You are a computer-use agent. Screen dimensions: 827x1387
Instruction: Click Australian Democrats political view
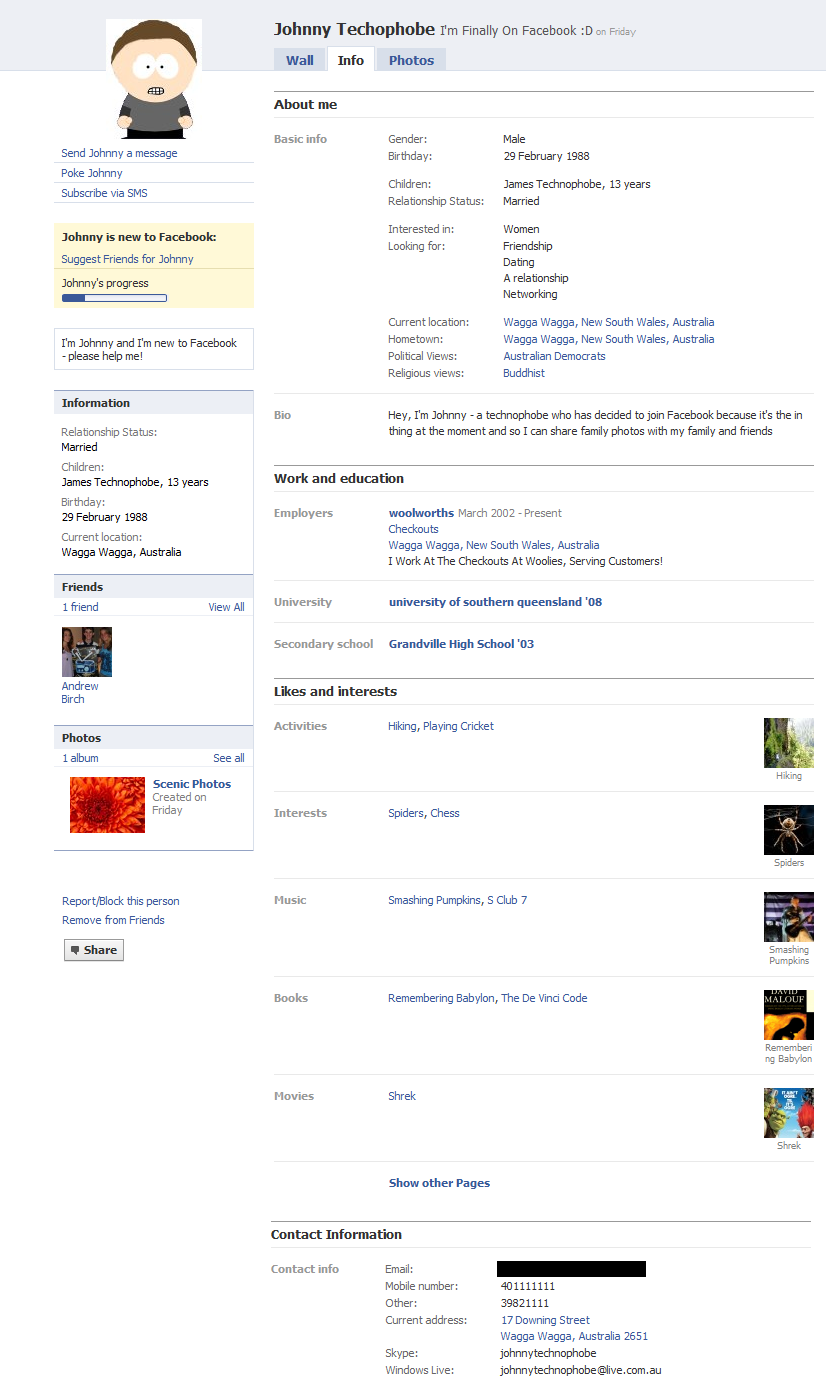(554, 356)
